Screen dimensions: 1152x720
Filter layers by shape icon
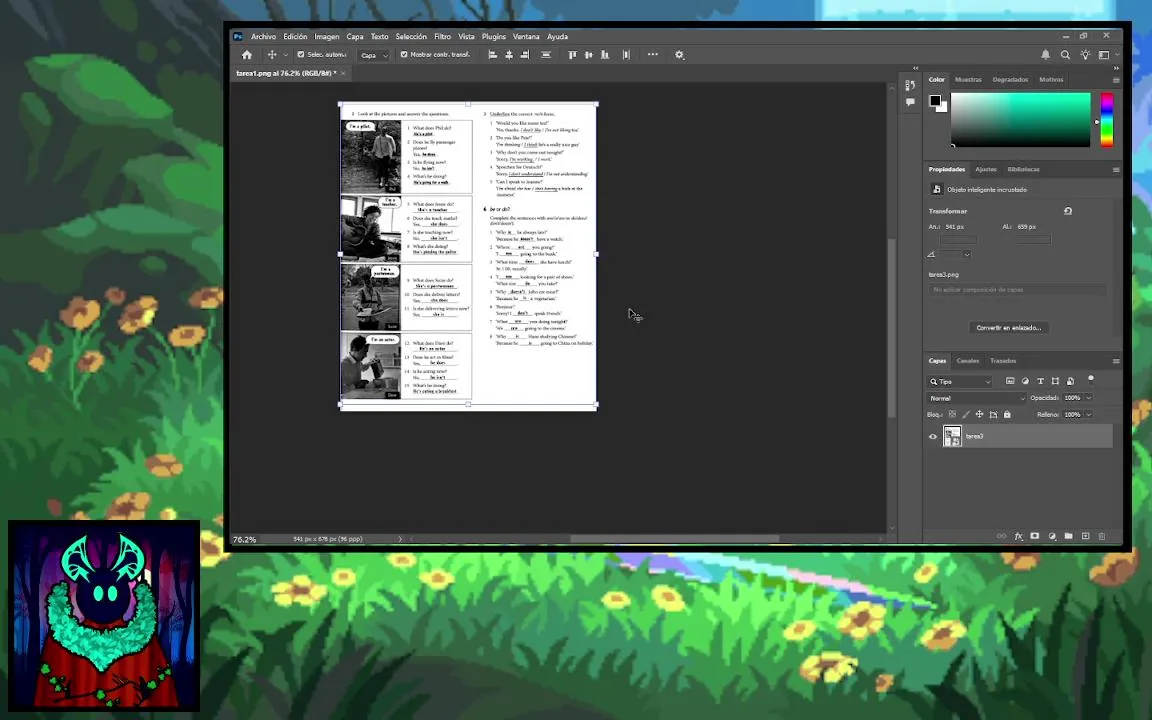point(1055,381)
